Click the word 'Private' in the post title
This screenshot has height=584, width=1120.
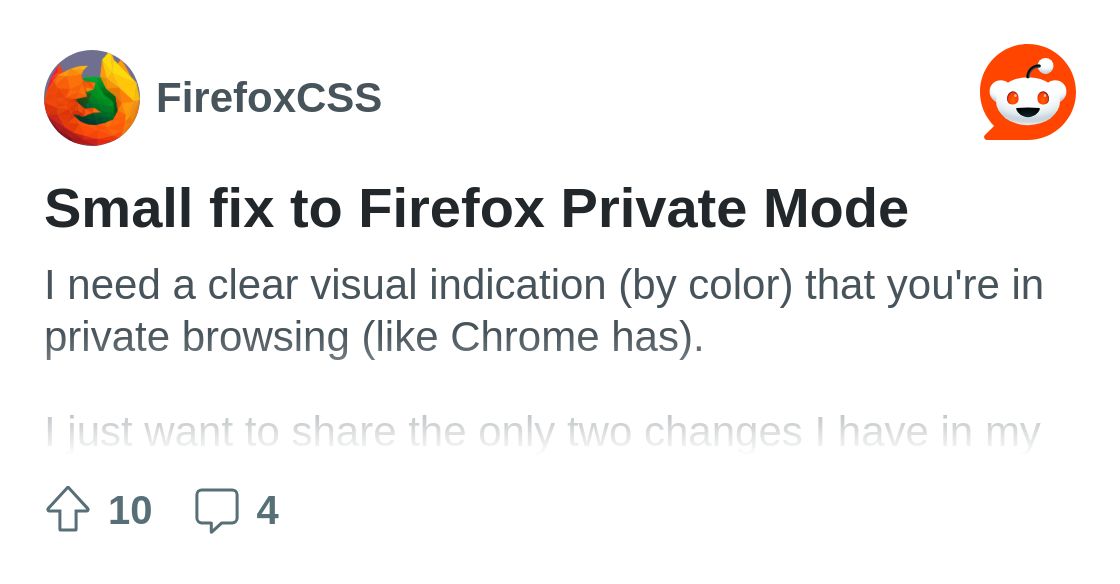tap(653, 208)
